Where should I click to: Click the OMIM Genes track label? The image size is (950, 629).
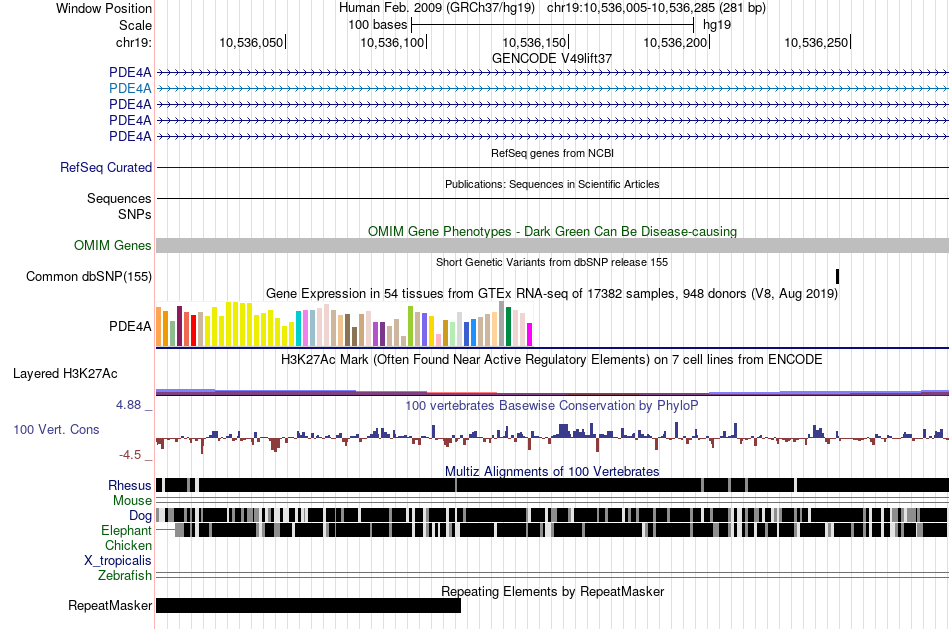coord(112,245)
